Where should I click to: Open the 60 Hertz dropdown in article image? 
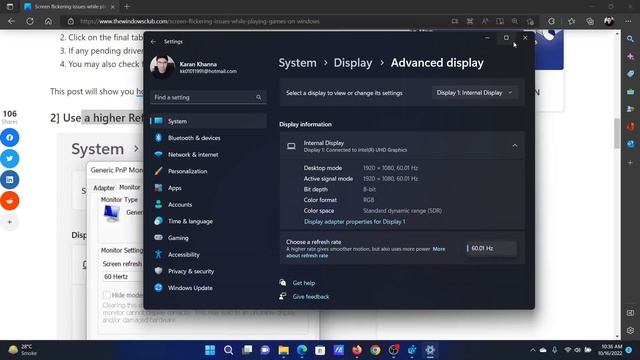click(x=122, y=276)
